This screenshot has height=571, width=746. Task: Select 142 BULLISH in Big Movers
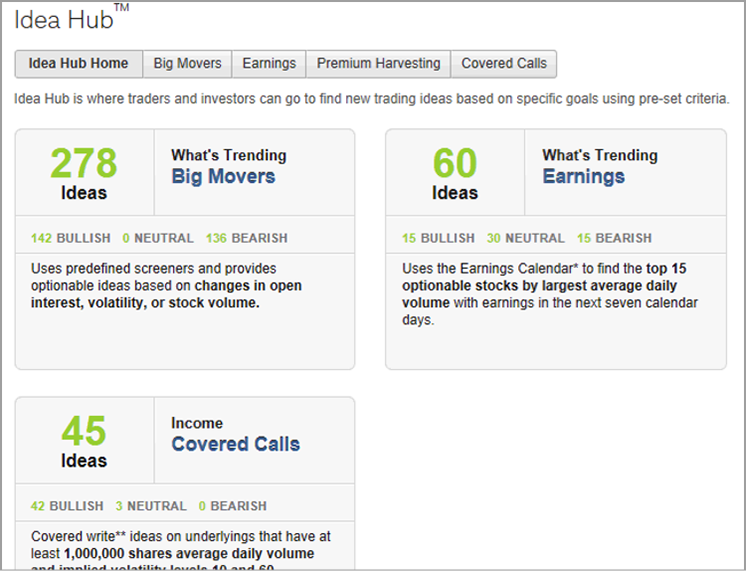(x=71, y=238)
